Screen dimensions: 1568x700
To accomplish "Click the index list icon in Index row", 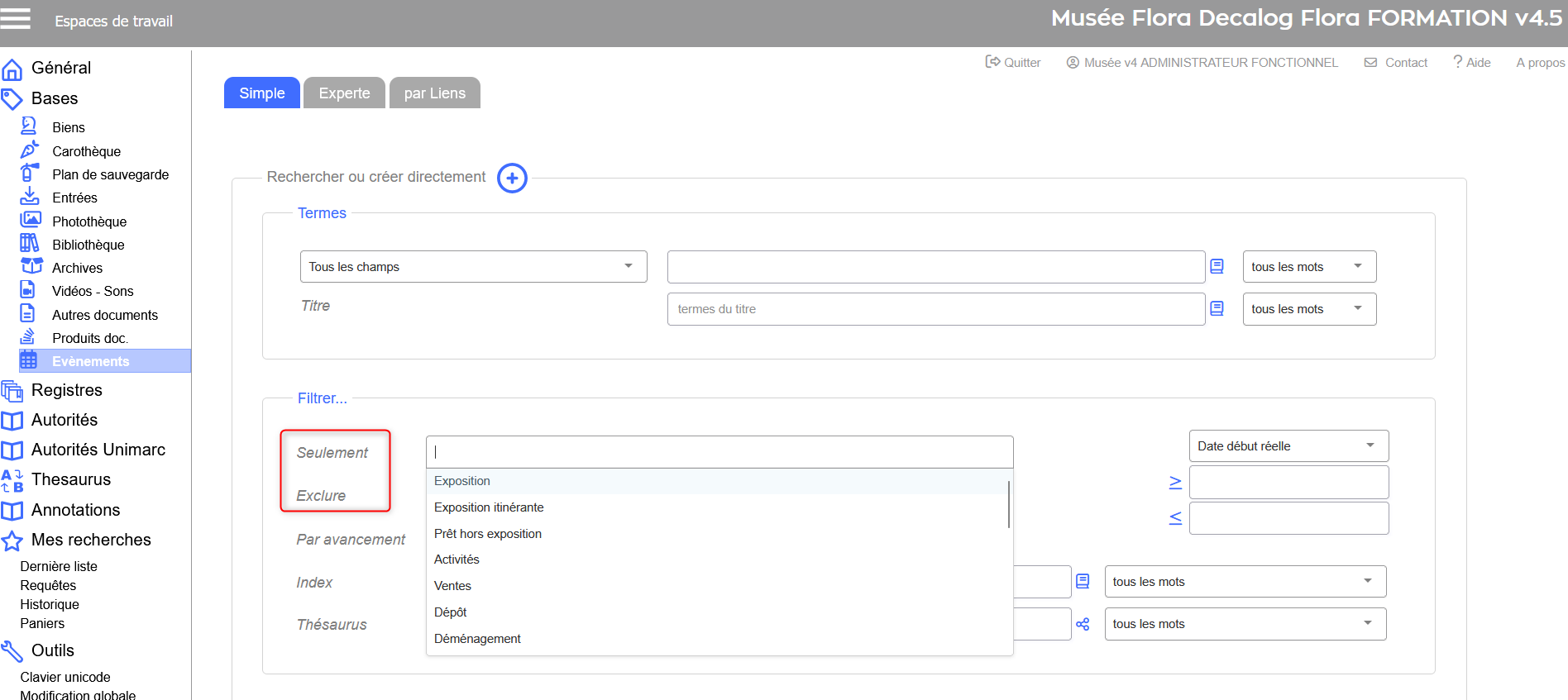I will pyautogui.click(x=1083, y=582).
